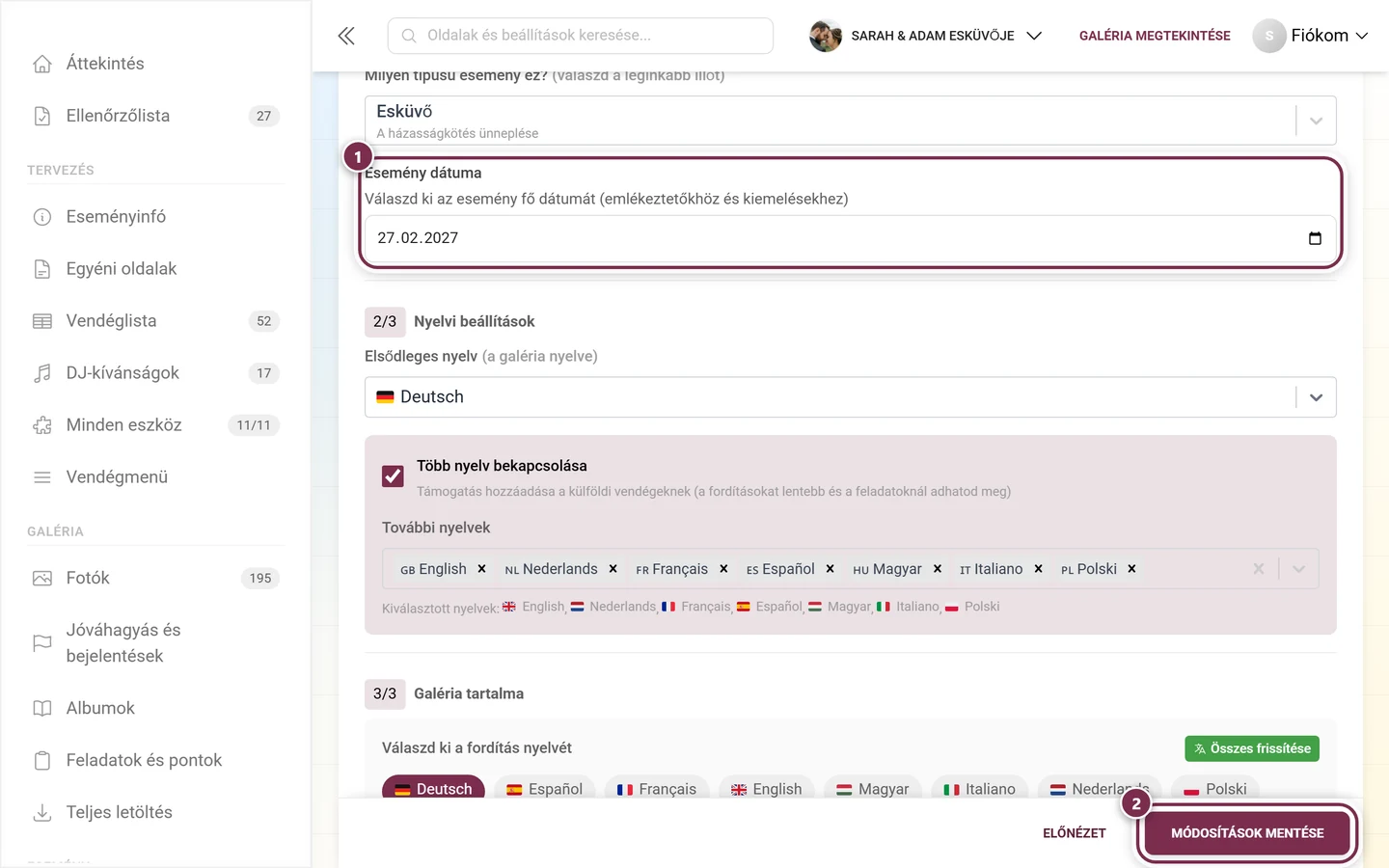Viewport: 1389px width, 868px height.
Task: Remove Italiano language tag
Action: point(1038,569)
